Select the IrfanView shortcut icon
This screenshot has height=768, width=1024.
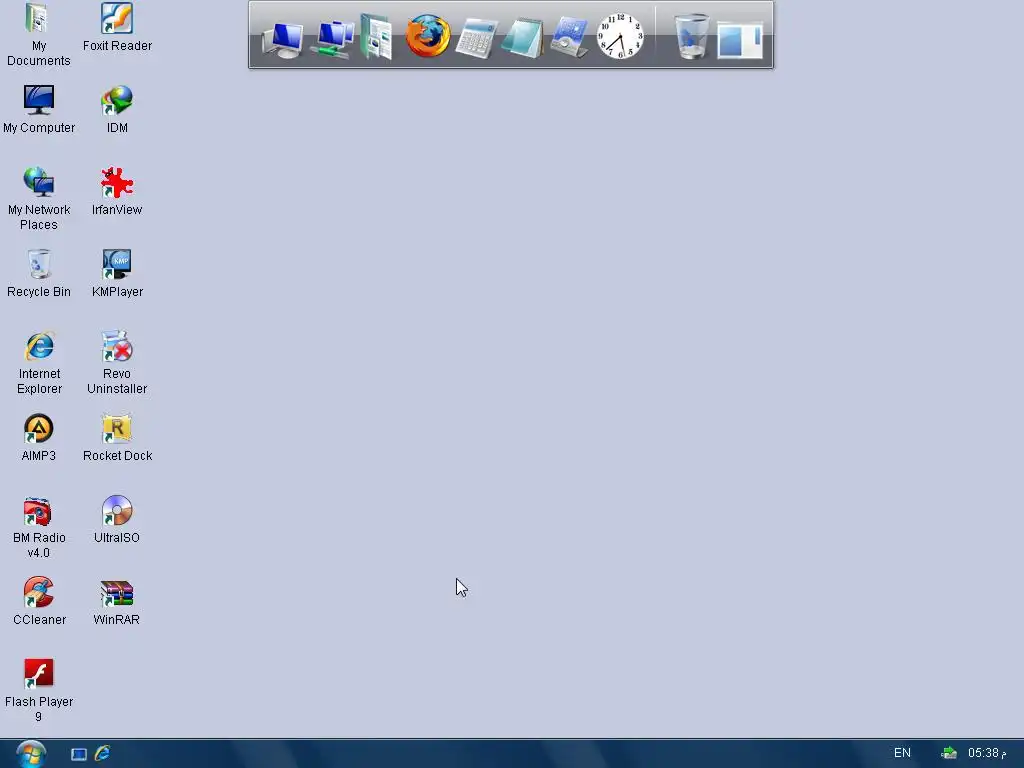[x=117, y=191]
